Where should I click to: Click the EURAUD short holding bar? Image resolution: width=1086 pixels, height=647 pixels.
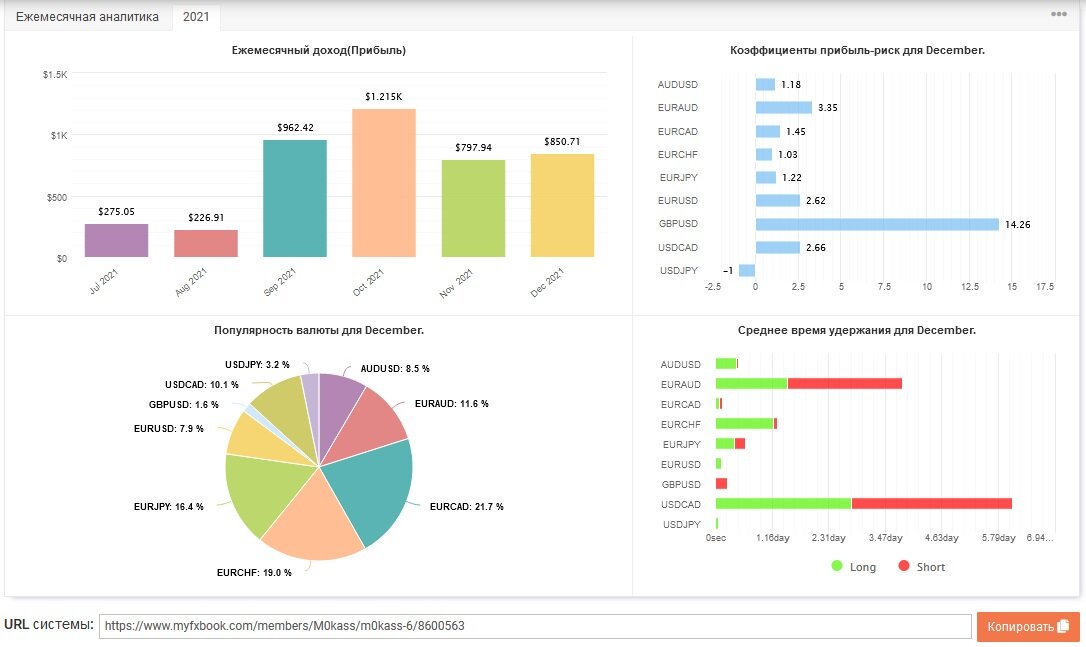[x=844, y=383]
